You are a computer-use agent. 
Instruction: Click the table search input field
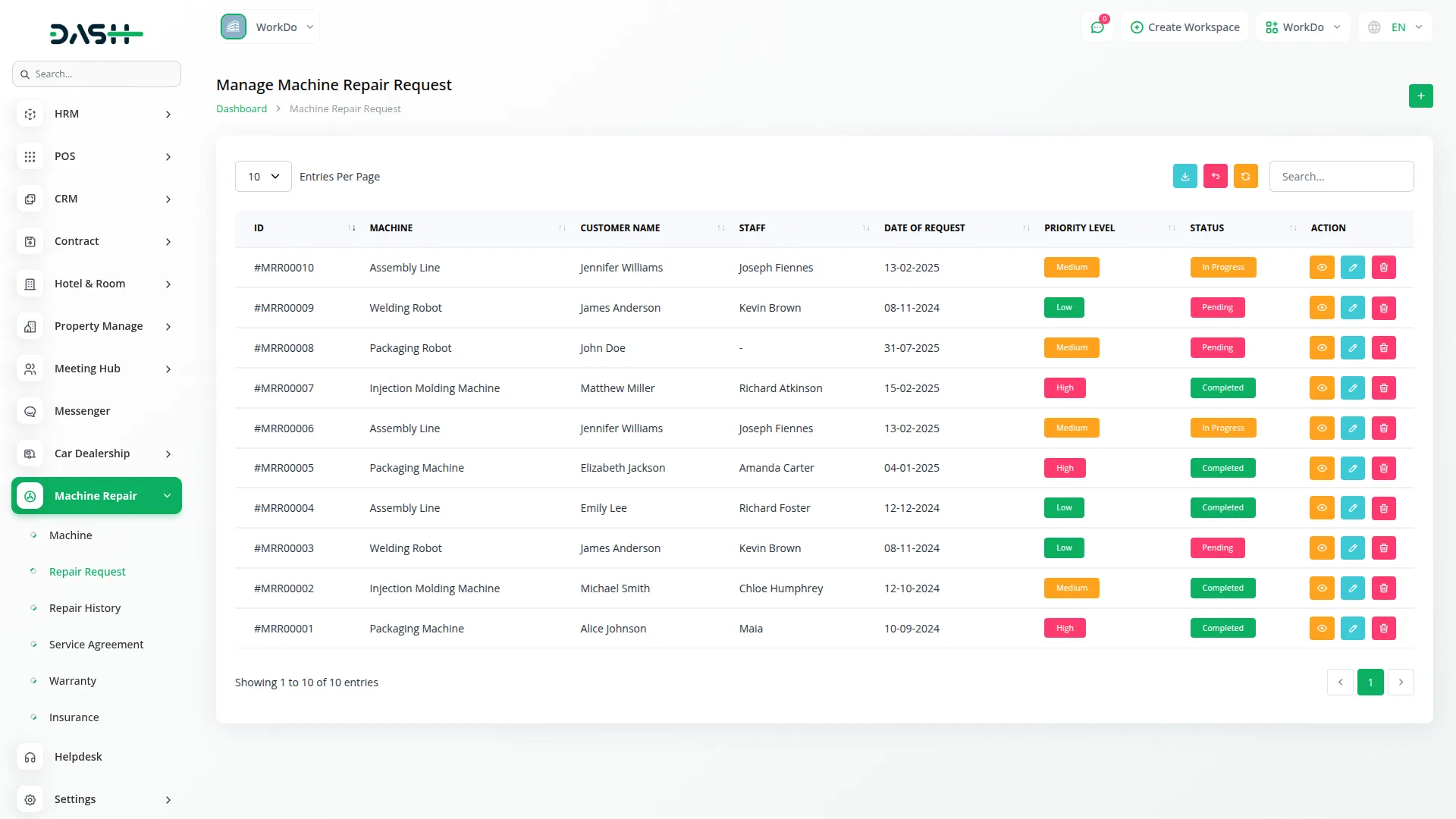[1340, 176]
